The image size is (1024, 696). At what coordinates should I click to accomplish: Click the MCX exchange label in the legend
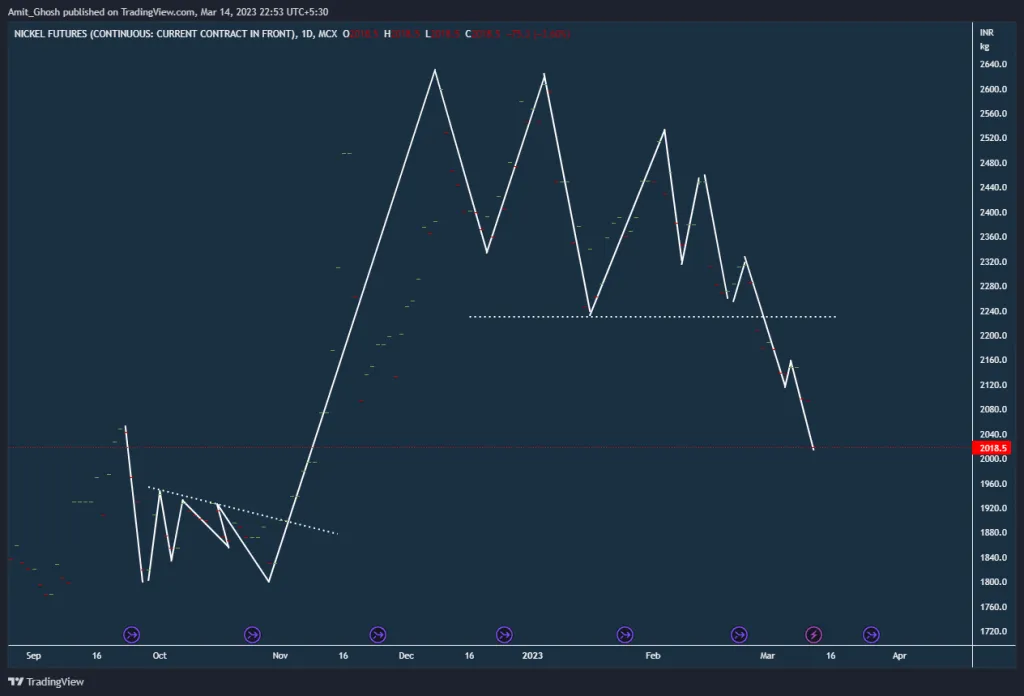tap(330, 33)
